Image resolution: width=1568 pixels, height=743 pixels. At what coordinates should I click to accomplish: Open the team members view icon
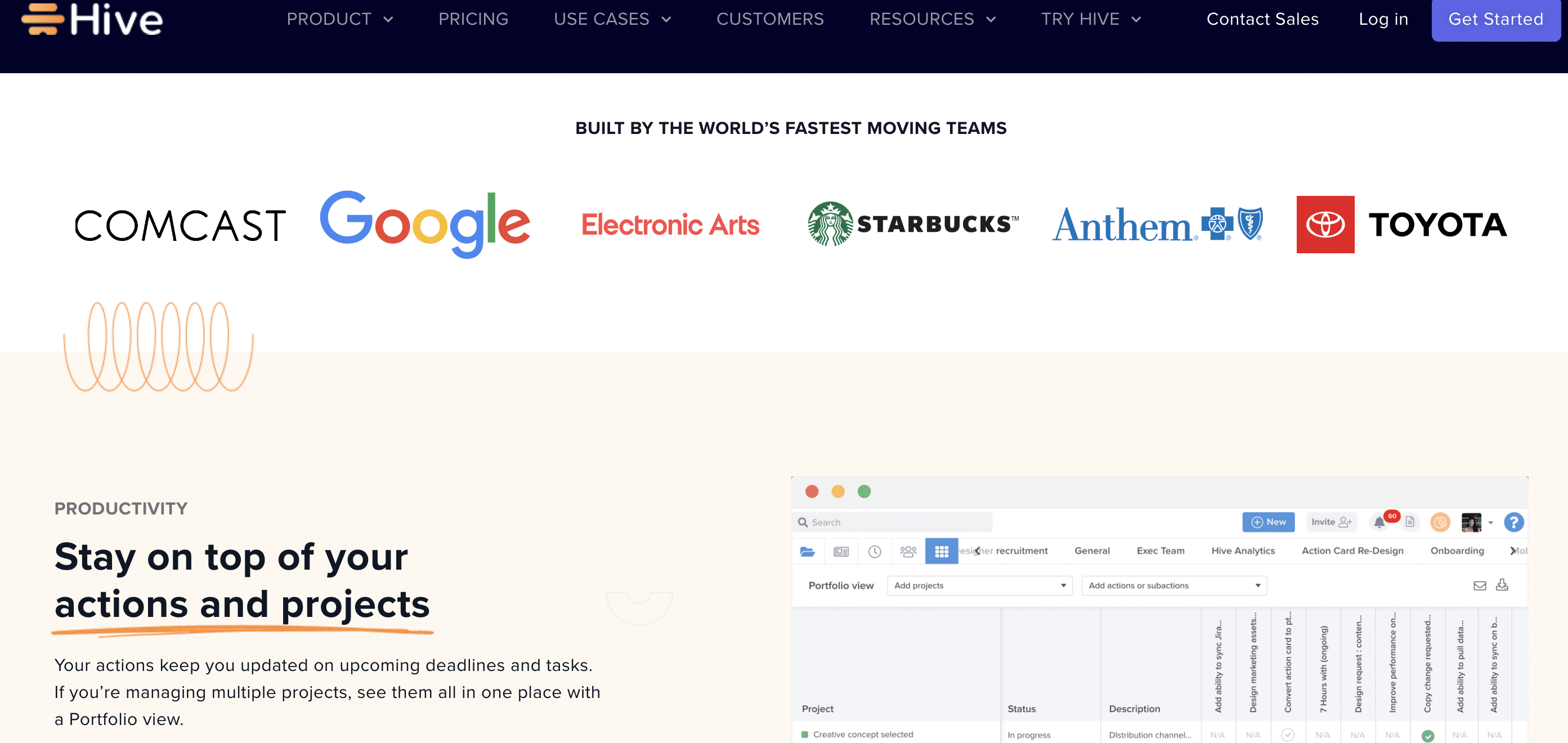[x=909, y=550]
